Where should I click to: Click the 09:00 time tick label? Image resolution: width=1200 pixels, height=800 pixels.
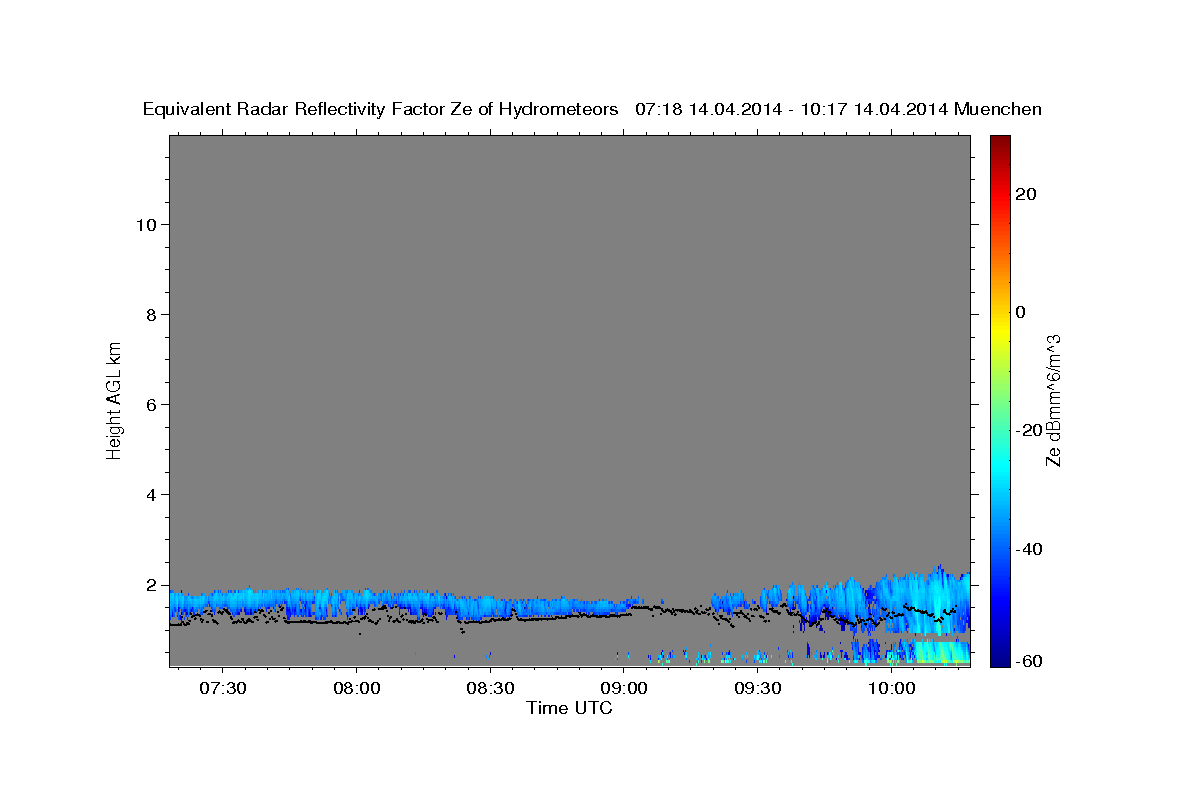point(624,689)
